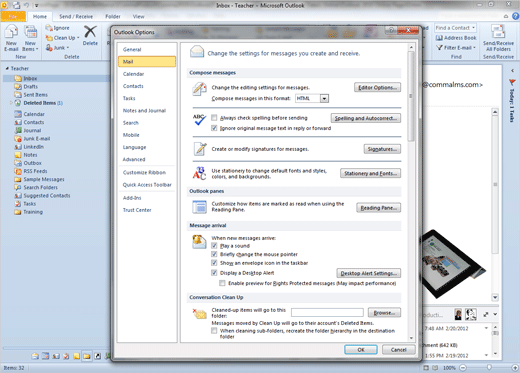Click scroll down arrow in Options dialog
Screen dimensions: 520x373
[x=411, y=338]
